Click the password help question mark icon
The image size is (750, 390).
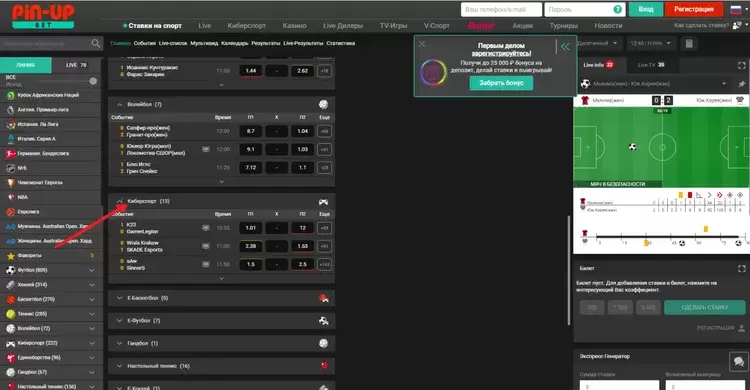tap(618, 9)
